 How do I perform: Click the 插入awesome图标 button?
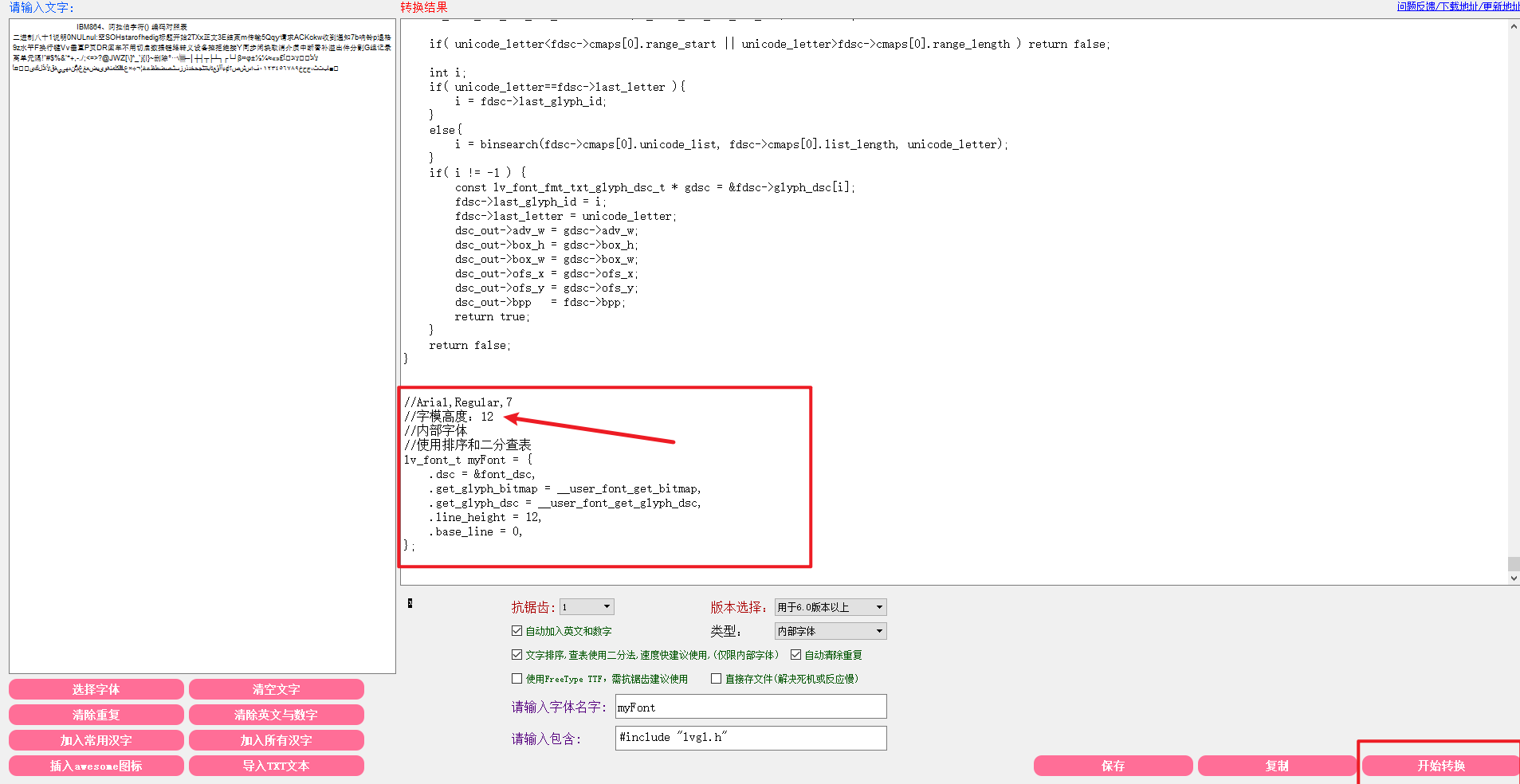(x=96, y=766)
